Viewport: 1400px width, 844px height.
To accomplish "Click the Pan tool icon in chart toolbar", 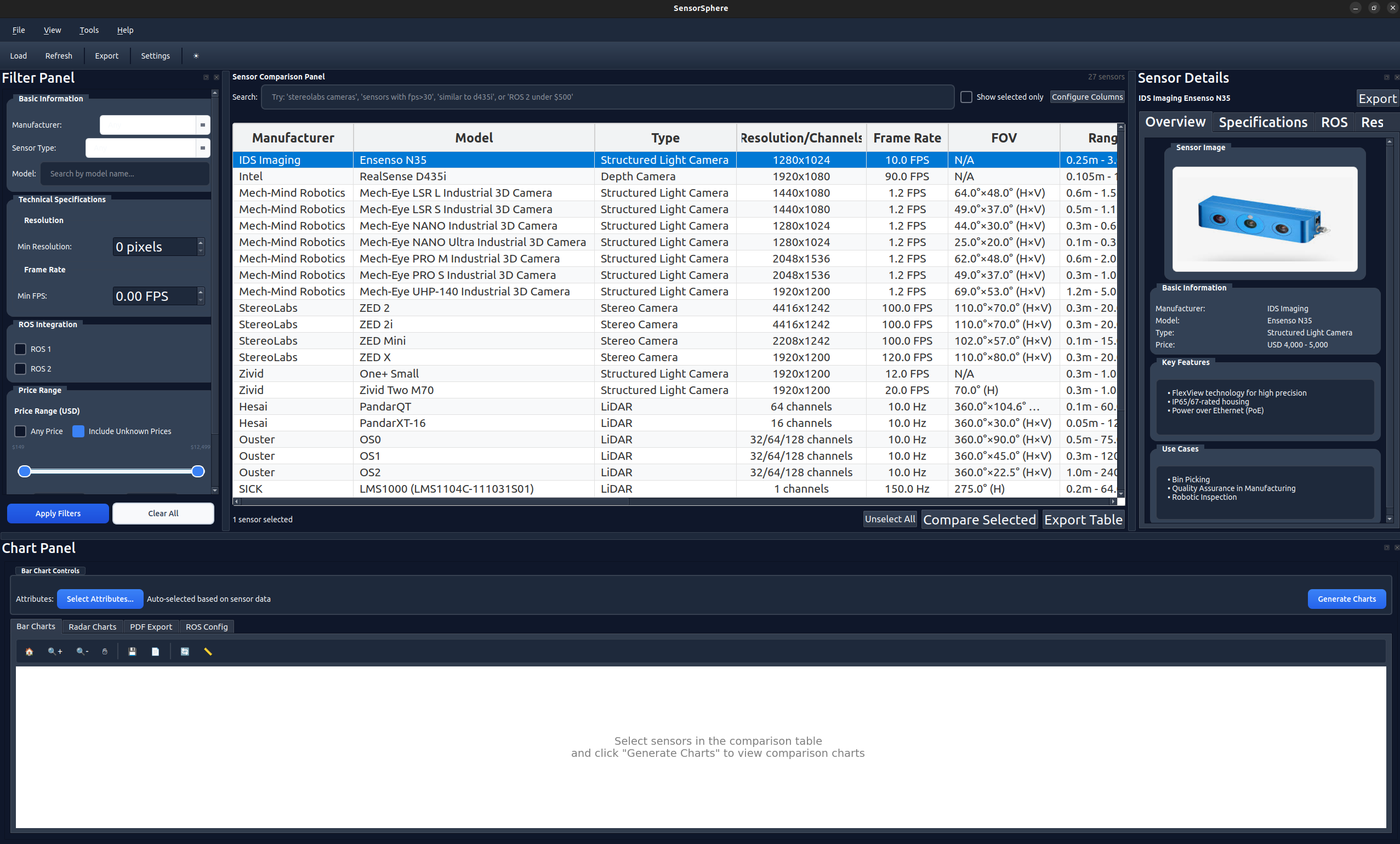I will pos(105,652).
